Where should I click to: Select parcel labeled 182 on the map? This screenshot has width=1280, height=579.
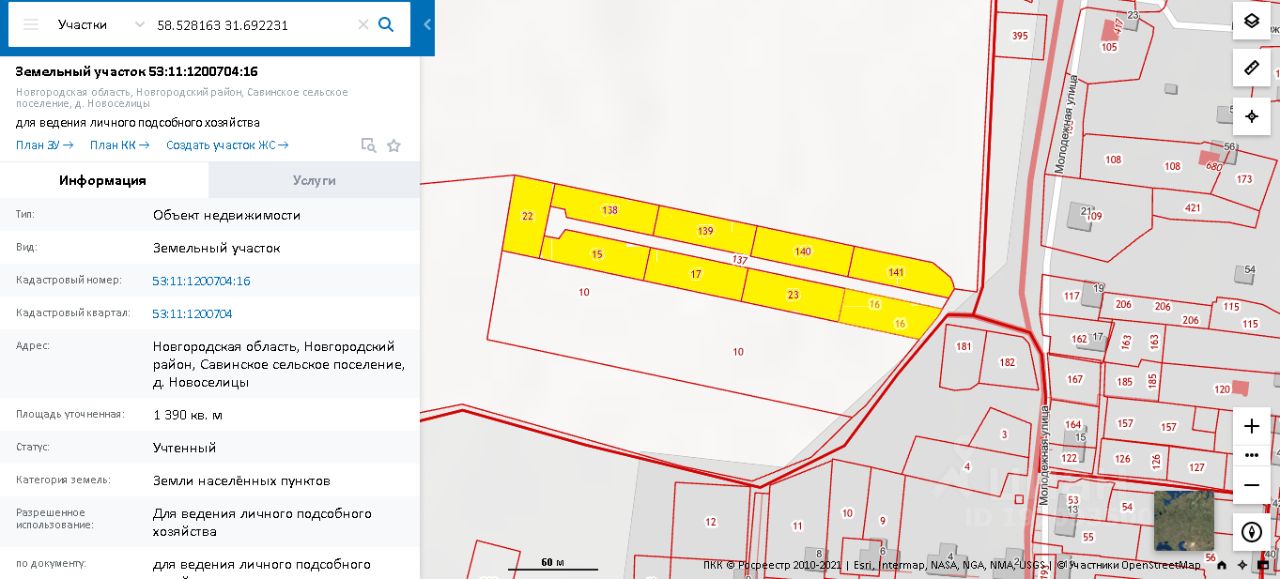[1007, 362]
